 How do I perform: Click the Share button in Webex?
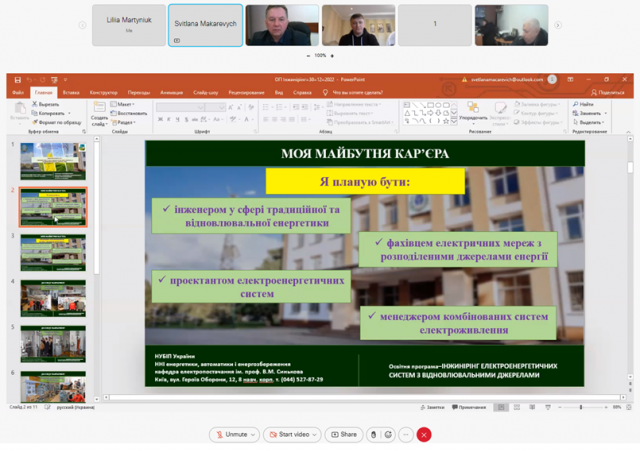344,434
